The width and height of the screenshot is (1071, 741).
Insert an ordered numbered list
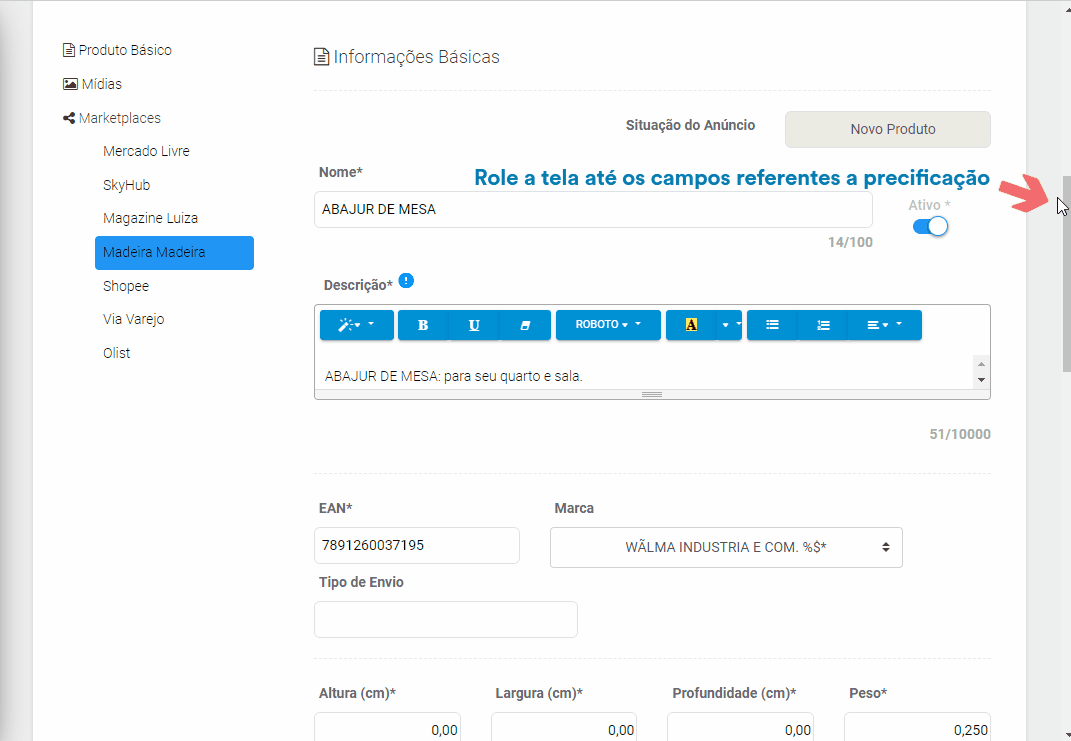point(823,325)
